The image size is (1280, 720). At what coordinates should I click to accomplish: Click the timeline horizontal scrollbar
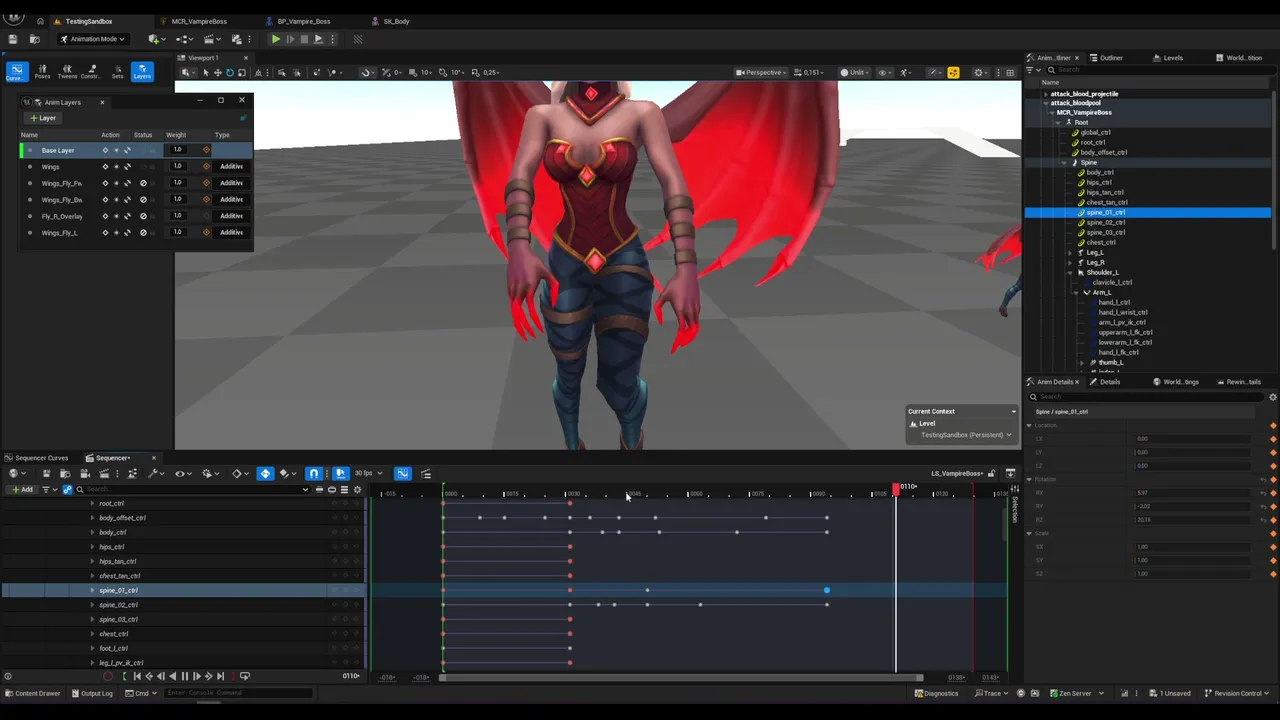(680, 678)
